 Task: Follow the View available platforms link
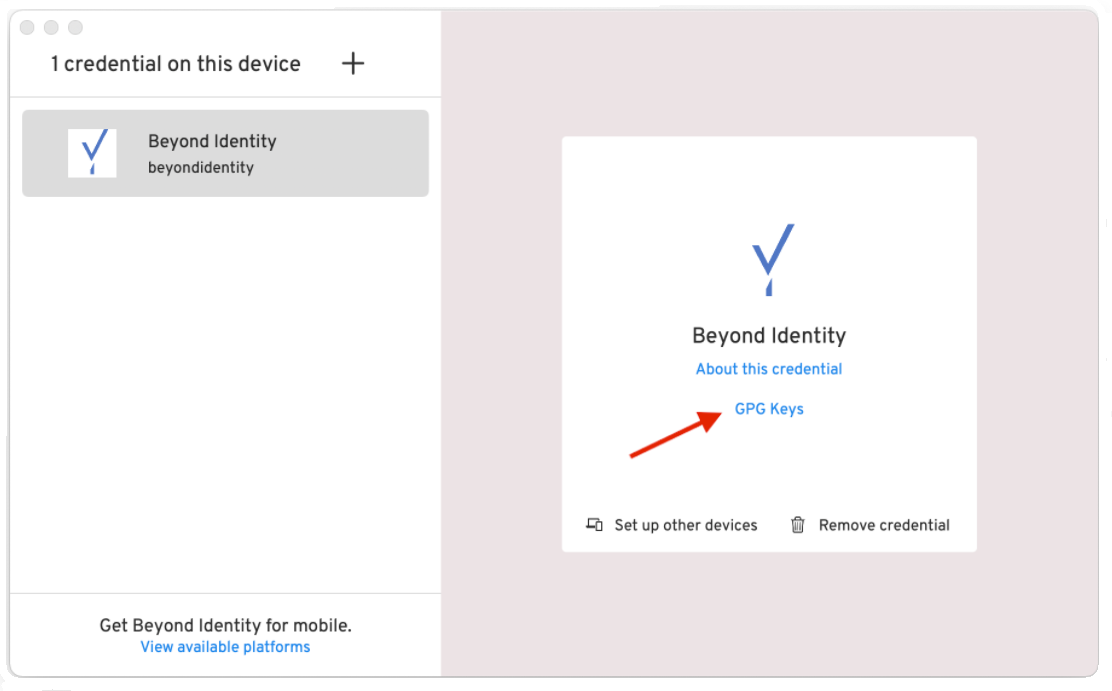tap(225, 647)
